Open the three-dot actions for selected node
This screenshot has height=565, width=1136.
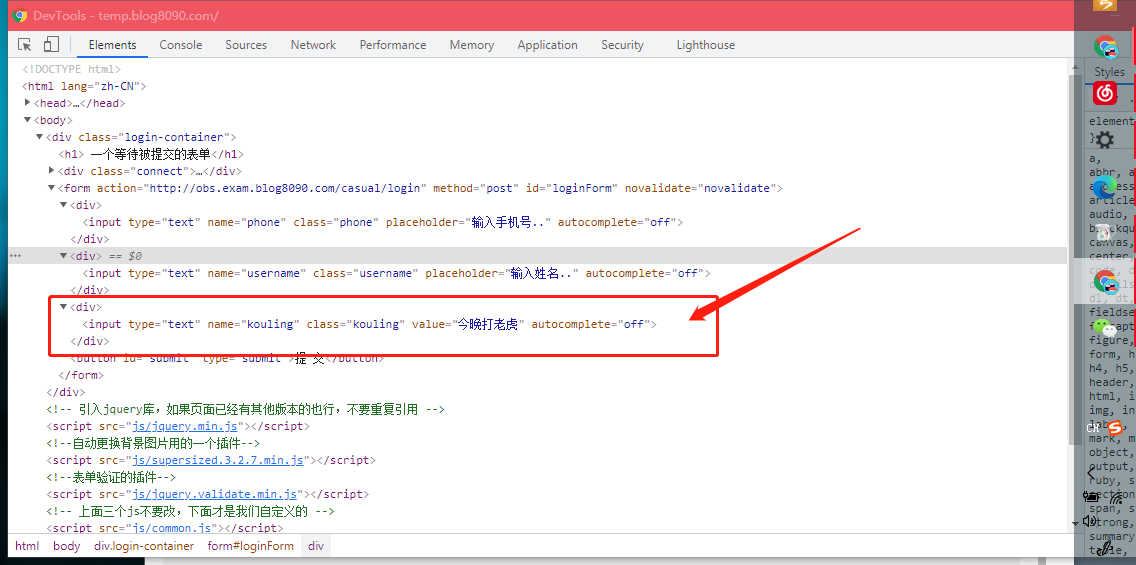point(16,256)
